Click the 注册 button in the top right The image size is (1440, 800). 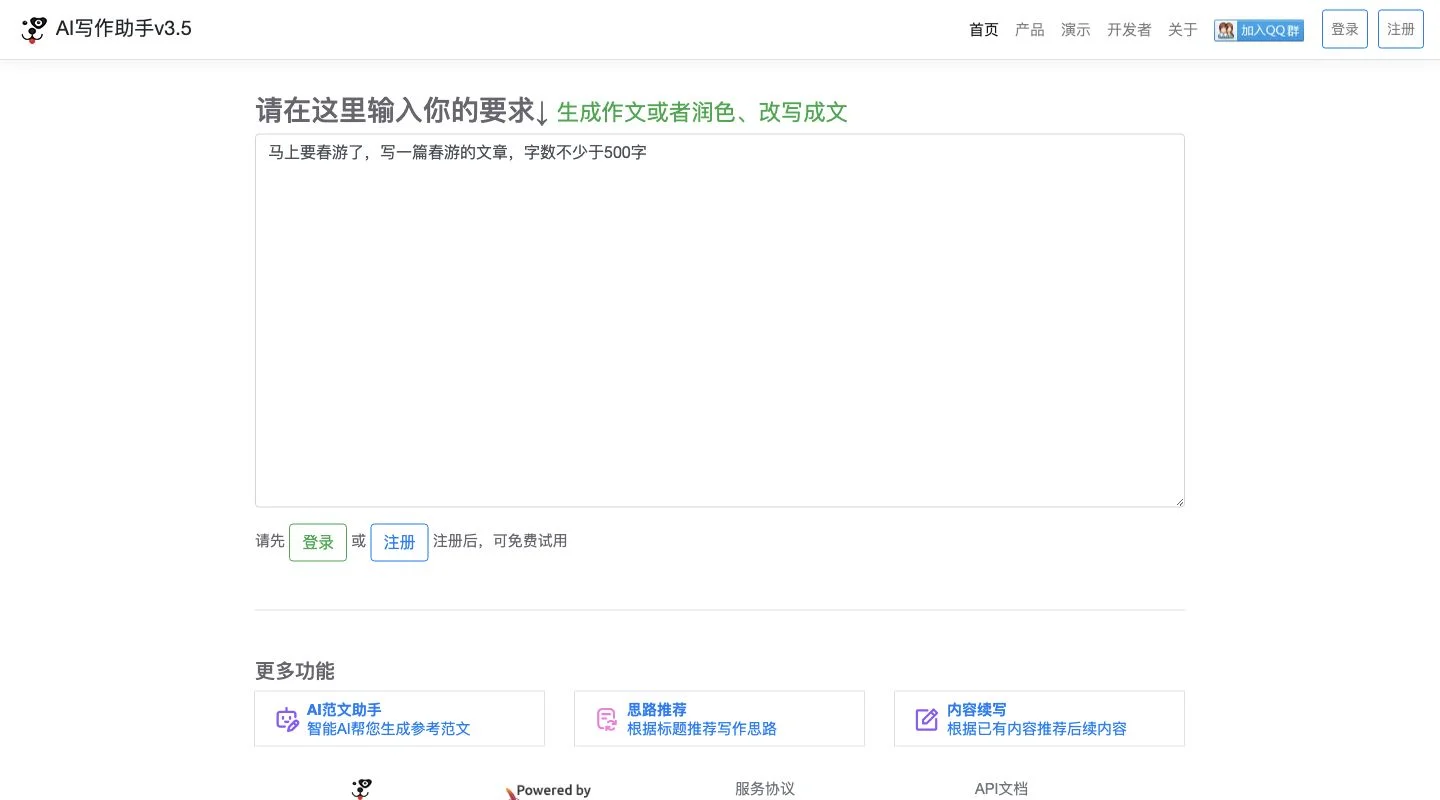pyautogui.click(x=1400, y=28)
